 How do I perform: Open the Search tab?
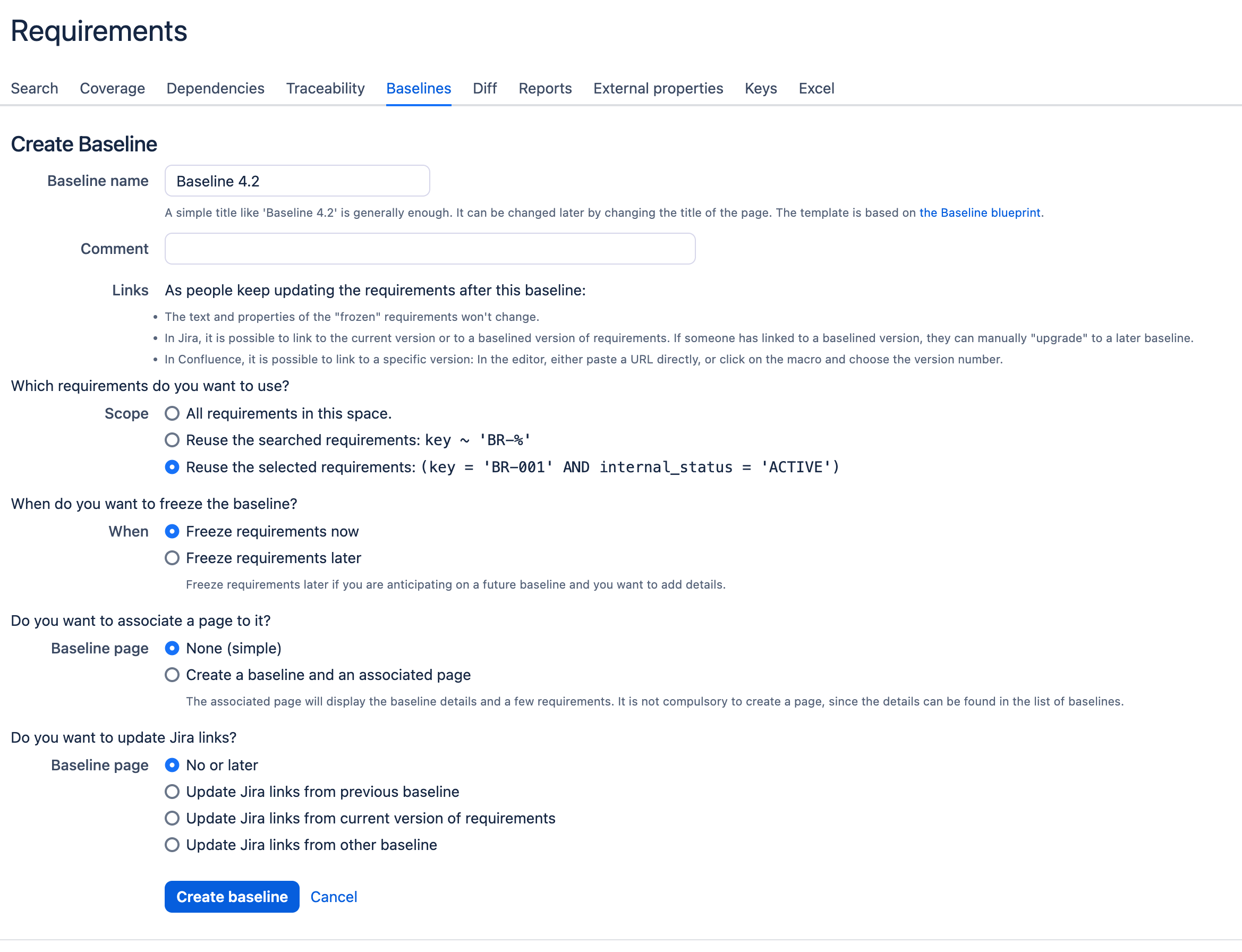click(35, 88)
